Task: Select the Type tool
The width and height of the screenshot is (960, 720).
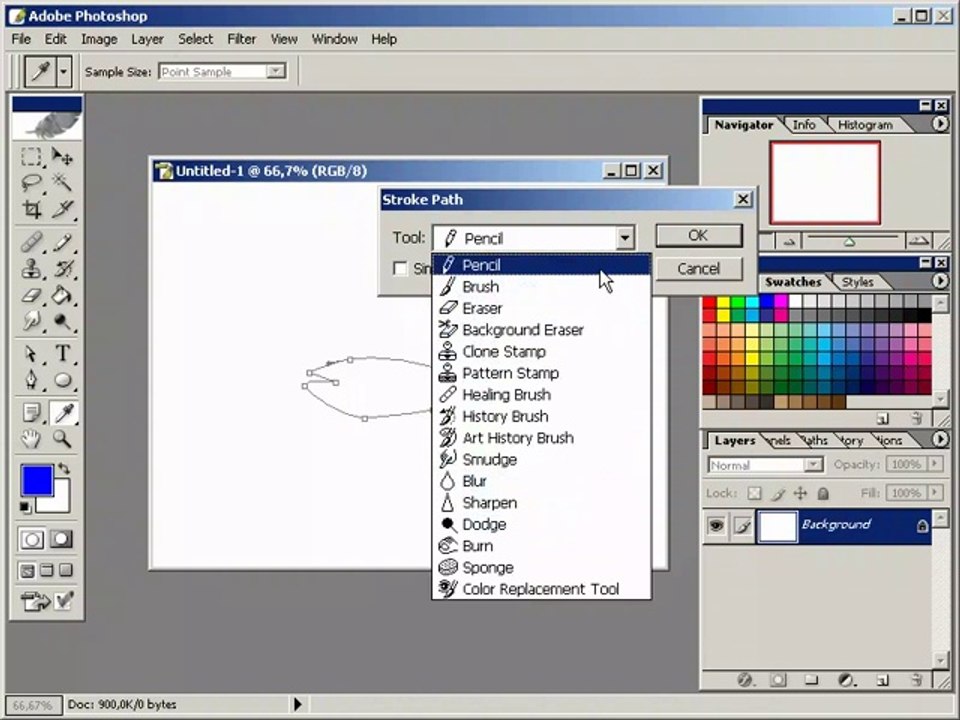Action: coord(62,354)
